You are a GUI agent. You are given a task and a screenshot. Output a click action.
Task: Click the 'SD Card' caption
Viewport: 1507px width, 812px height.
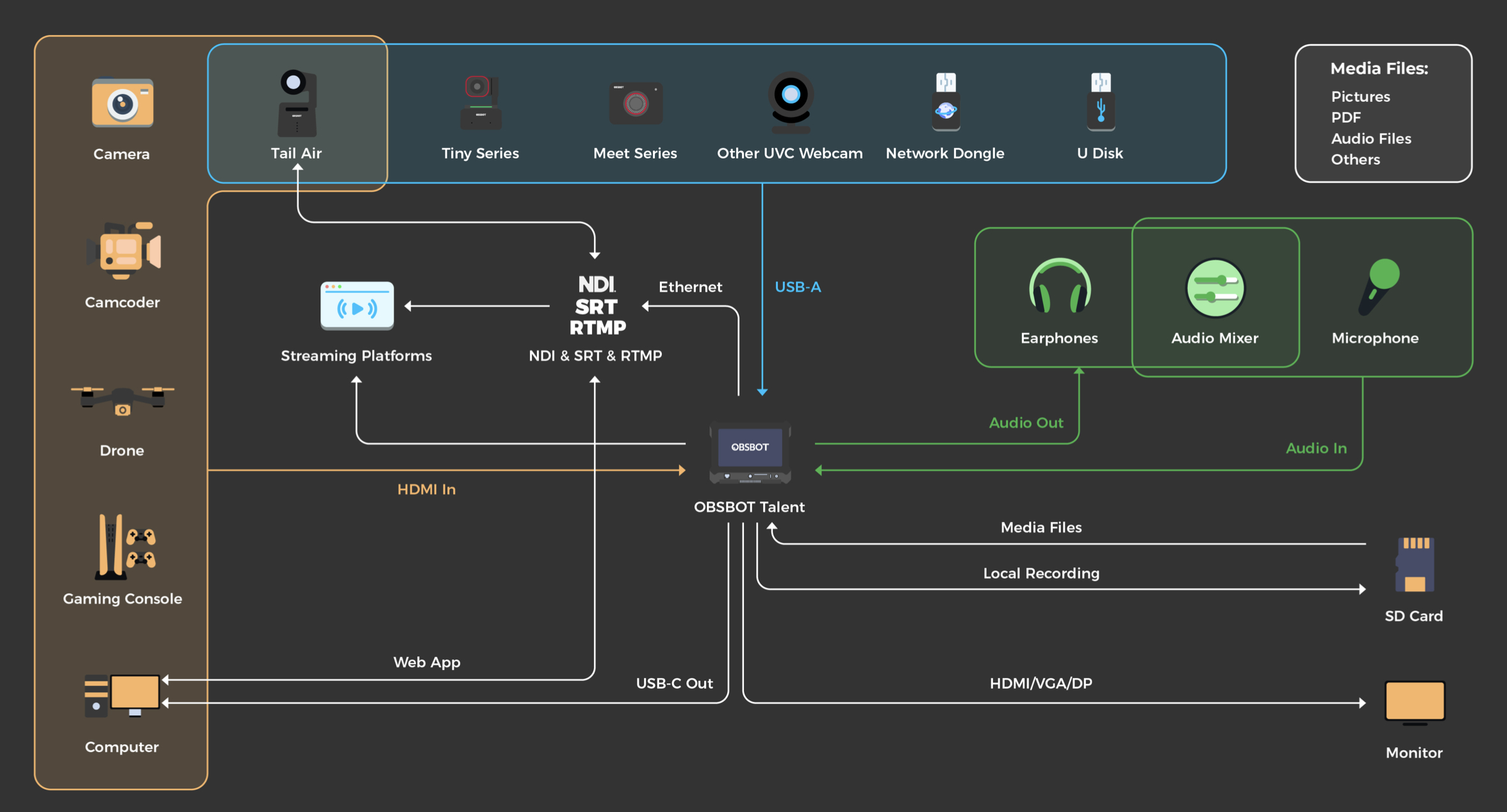[x=1414, y=616]
